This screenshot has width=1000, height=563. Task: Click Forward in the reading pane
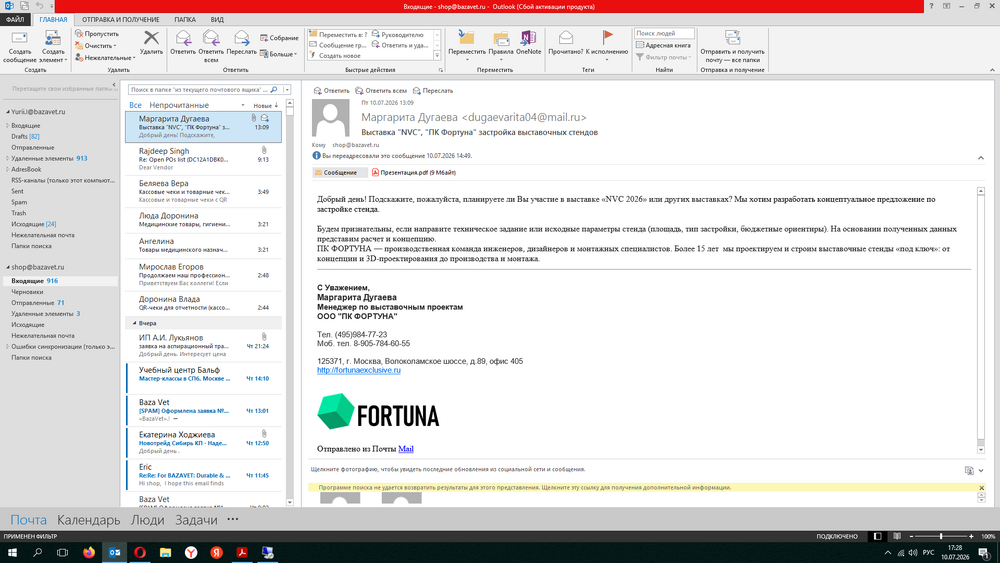click(433, 91)
